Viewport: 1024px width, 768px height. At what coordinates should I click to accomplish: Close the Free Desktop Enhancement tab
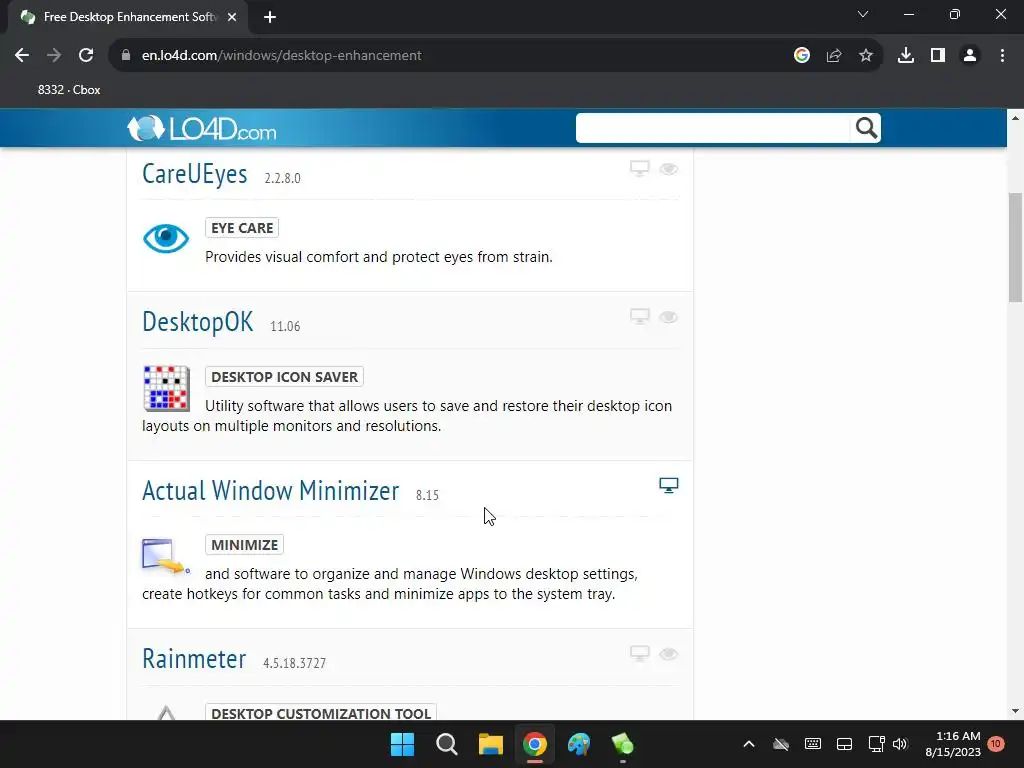coord(232,17)
